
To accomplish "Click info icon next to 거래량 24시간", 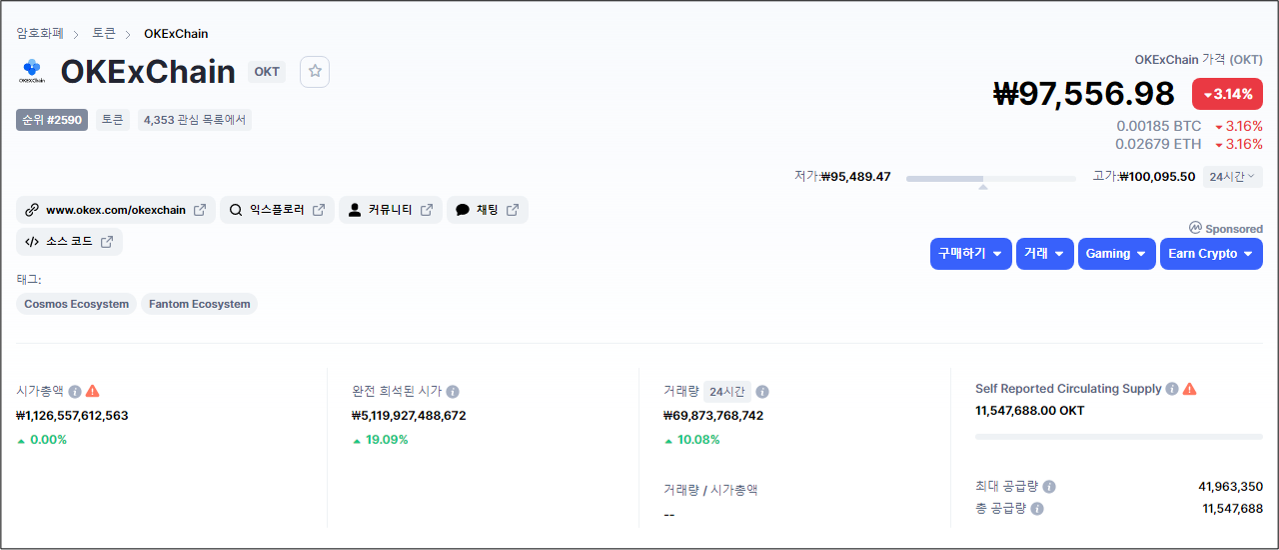I will (762, 392).
